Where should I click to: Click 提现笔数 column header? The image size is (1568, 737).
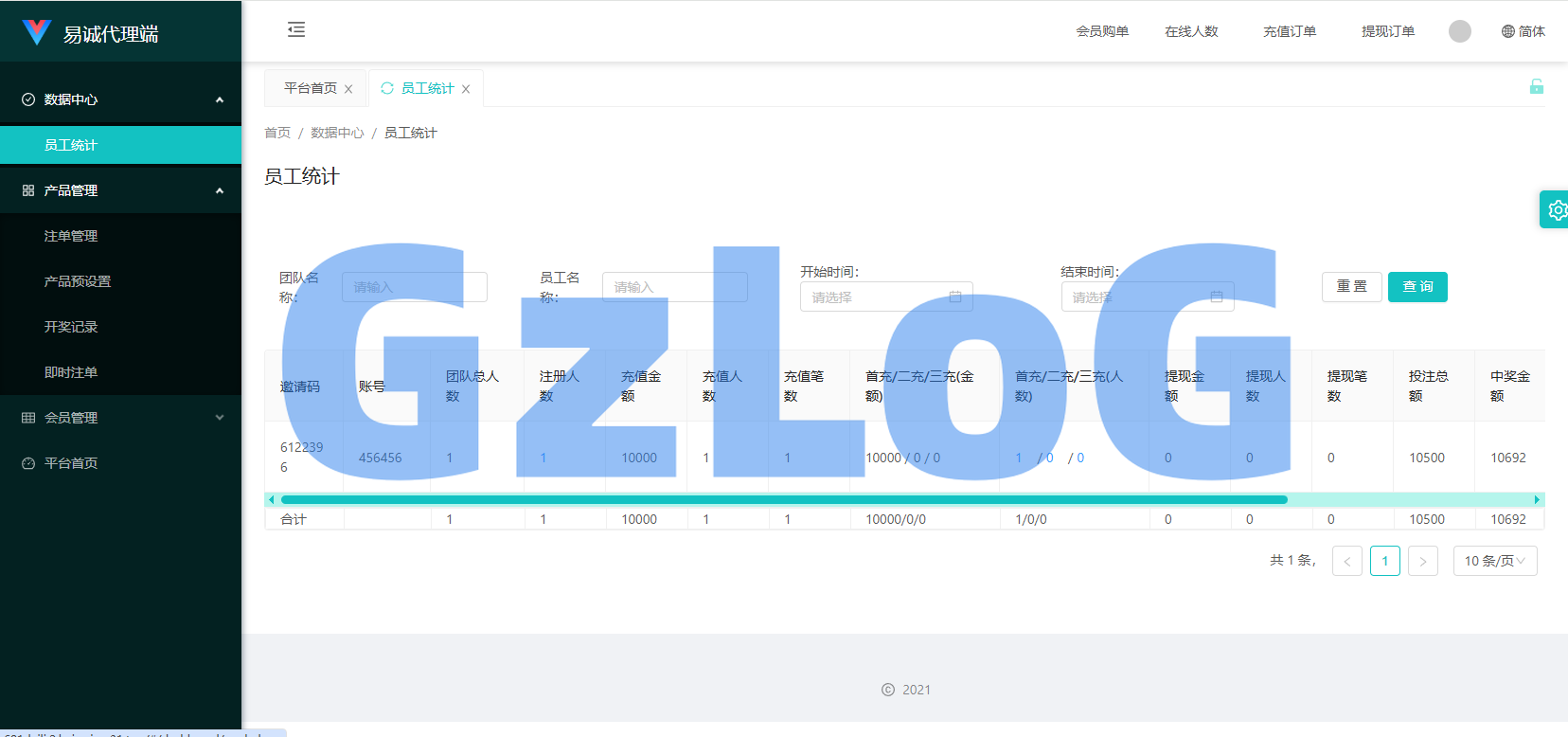point(1346,386)
